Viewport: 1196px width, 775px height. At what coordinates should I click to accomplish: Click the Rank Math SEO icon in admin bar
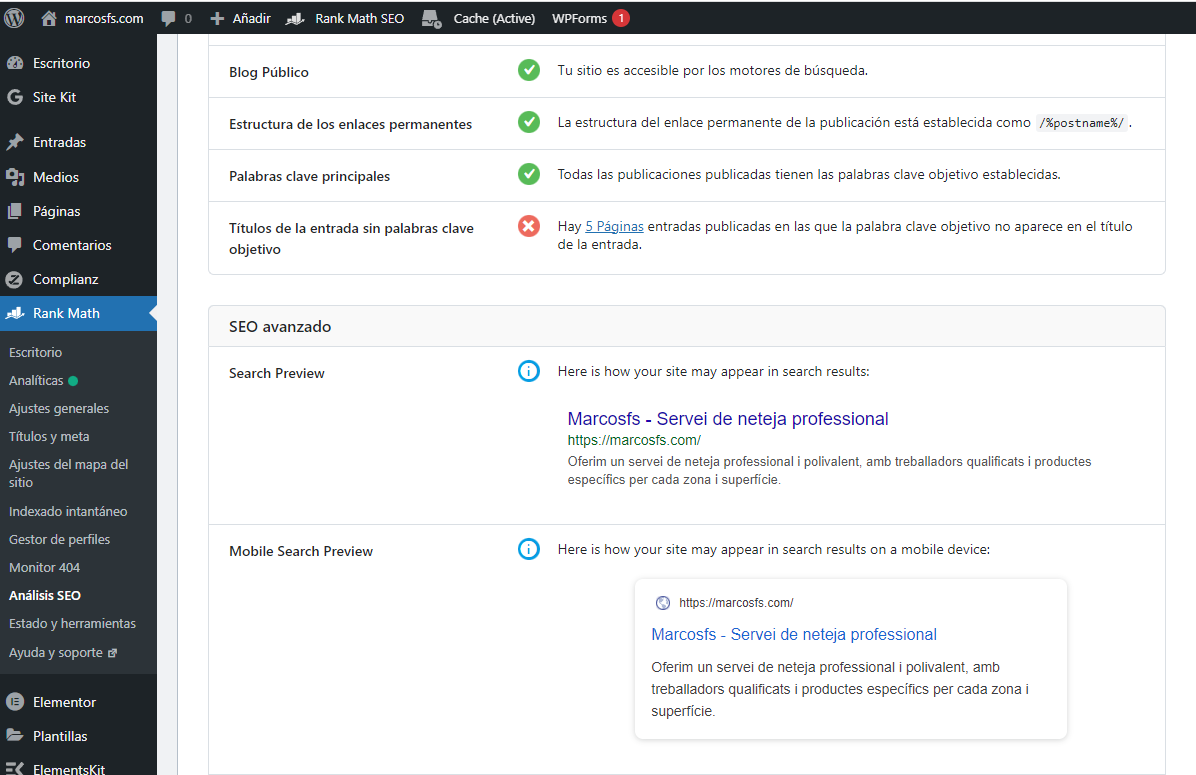(295, 18)
